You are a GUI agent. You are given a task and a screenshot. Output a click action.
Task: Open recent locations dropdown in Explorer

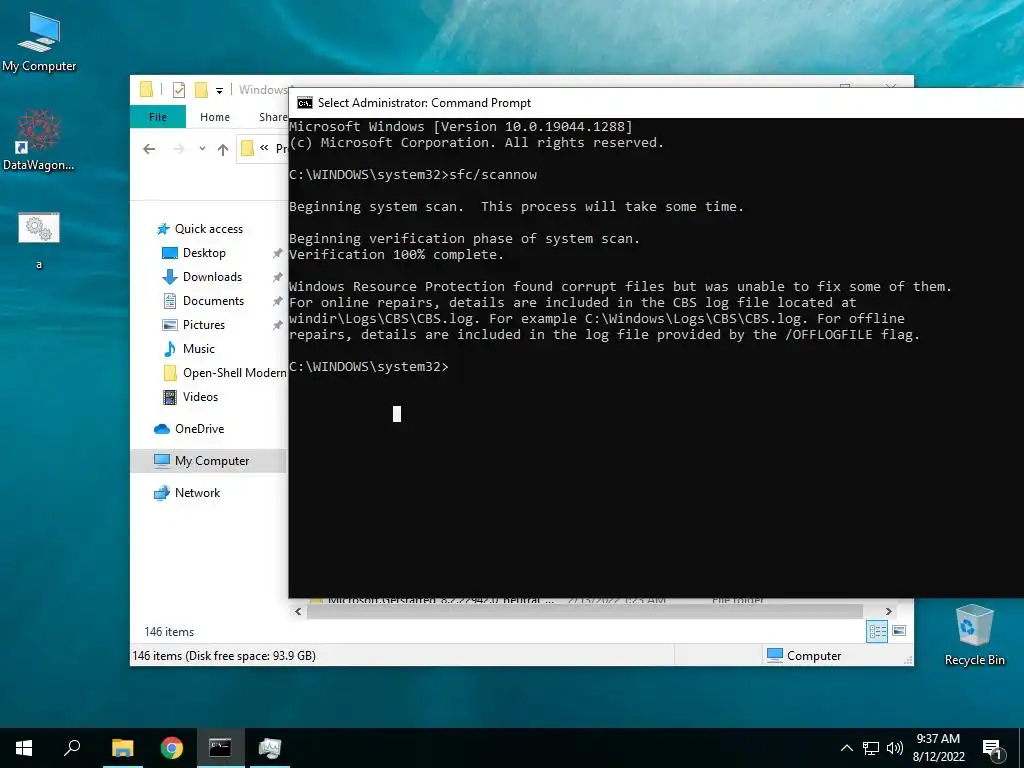[202, 148]
